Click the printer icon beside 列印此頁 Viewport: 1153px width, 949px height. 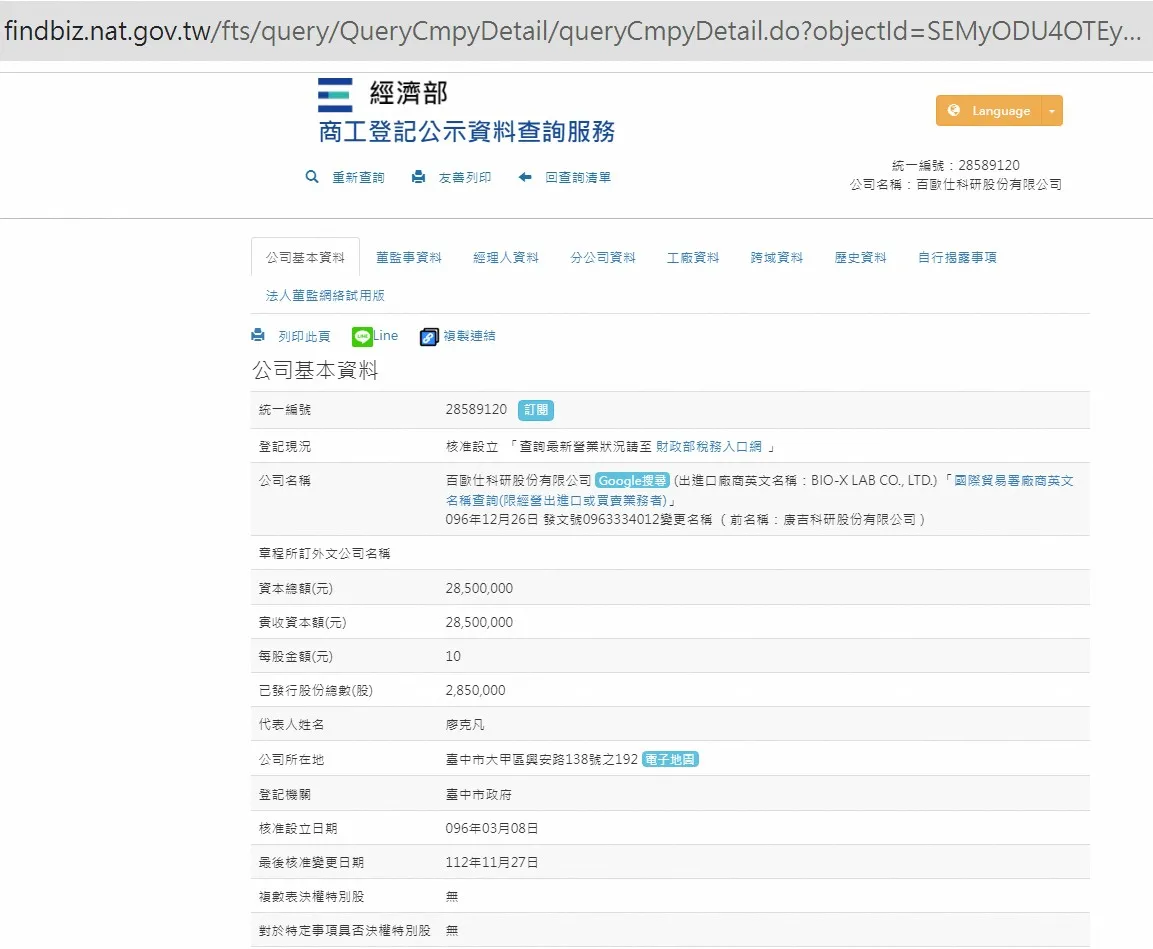point(258,336)
